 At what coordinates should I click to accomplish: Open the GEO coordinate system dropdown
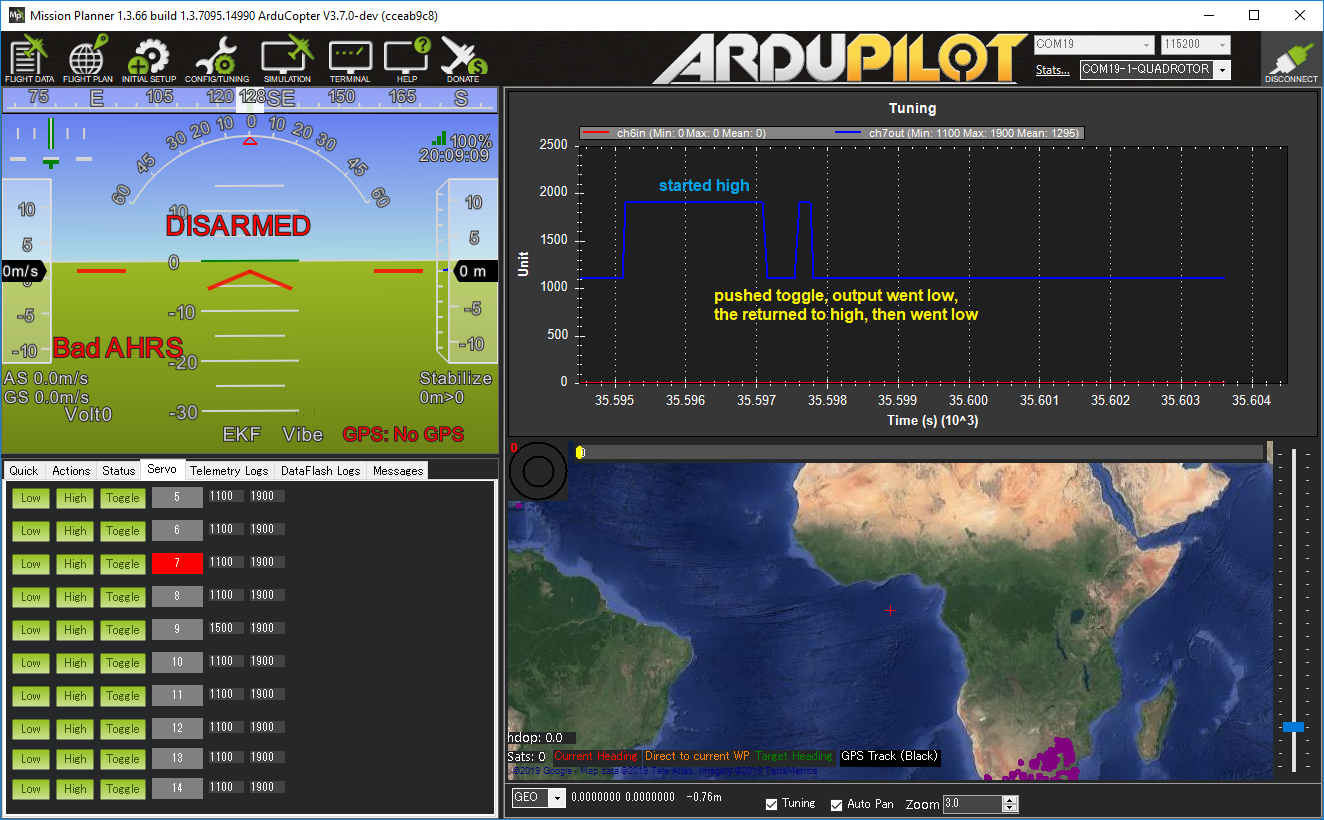[x=539, y=798]
